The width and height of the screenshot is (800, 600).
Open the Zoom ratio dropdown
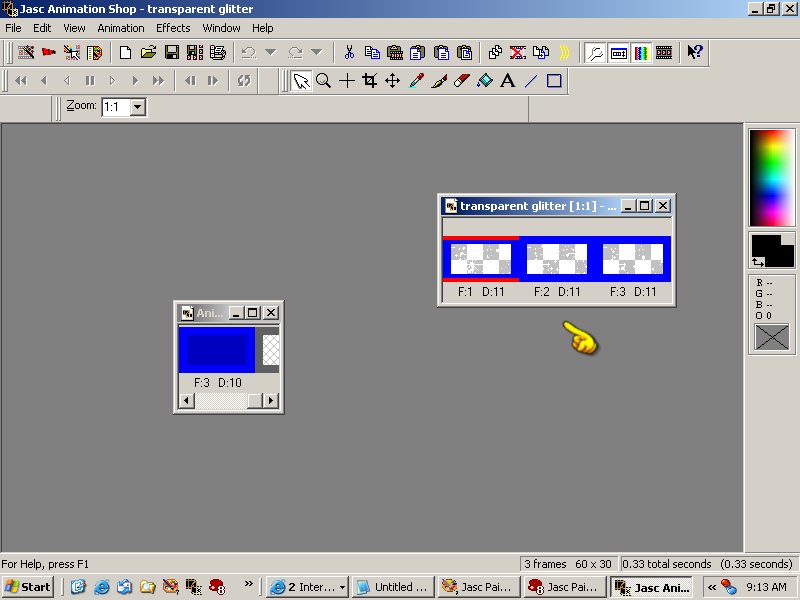[x=137, y=106]
